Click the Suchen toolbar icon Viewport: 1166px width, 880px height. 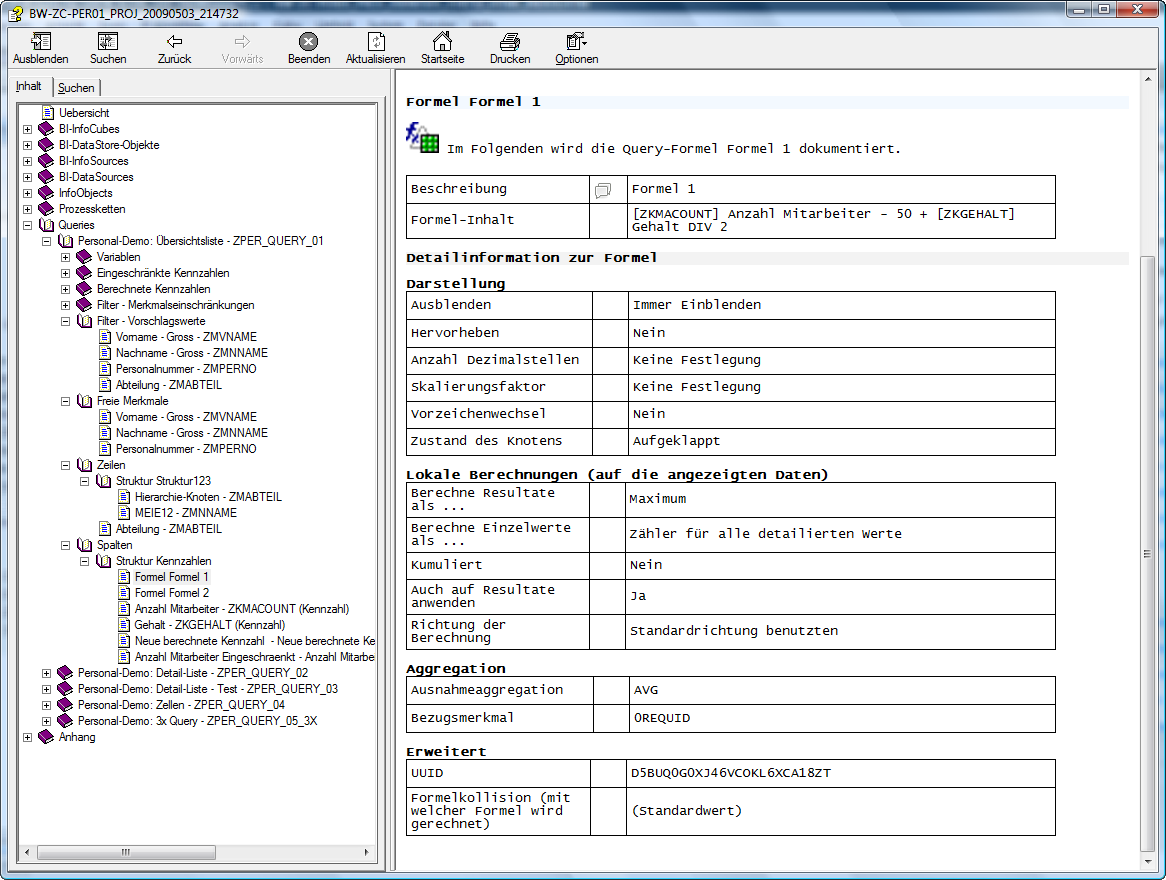[x=108, y=42]
